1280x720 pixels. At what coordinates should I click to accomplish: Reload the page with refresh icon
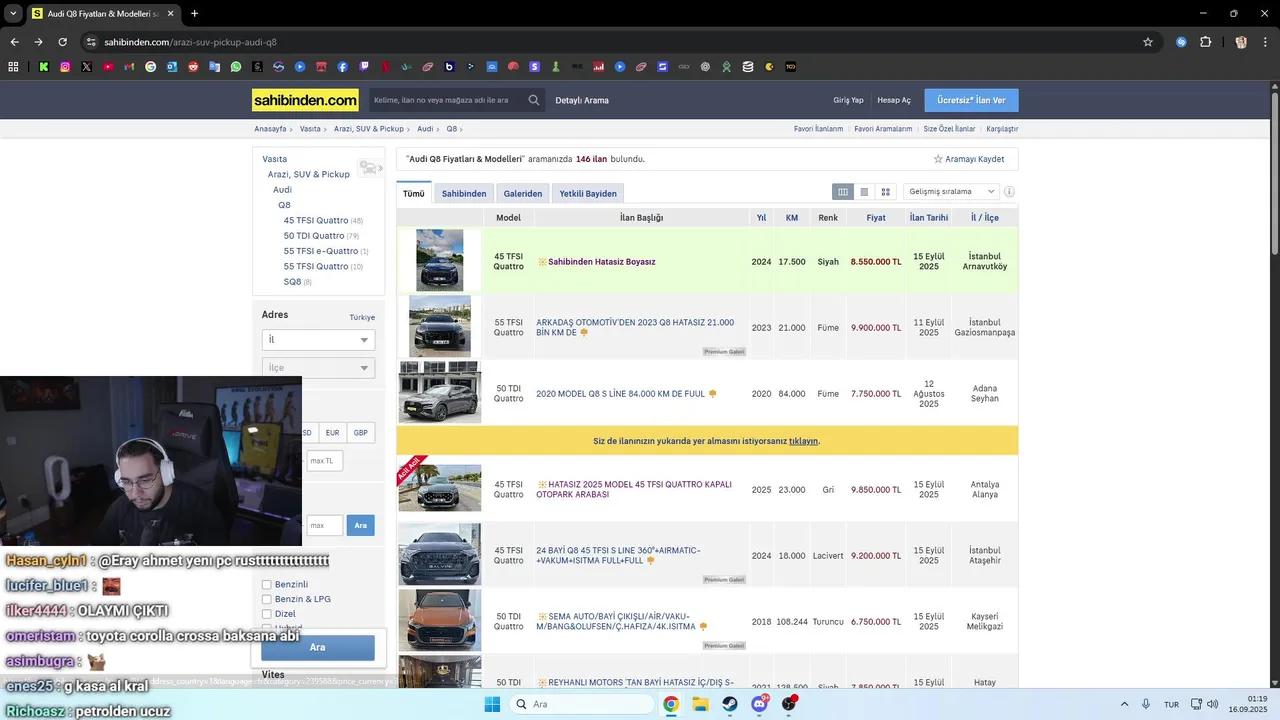pos(62,42)
